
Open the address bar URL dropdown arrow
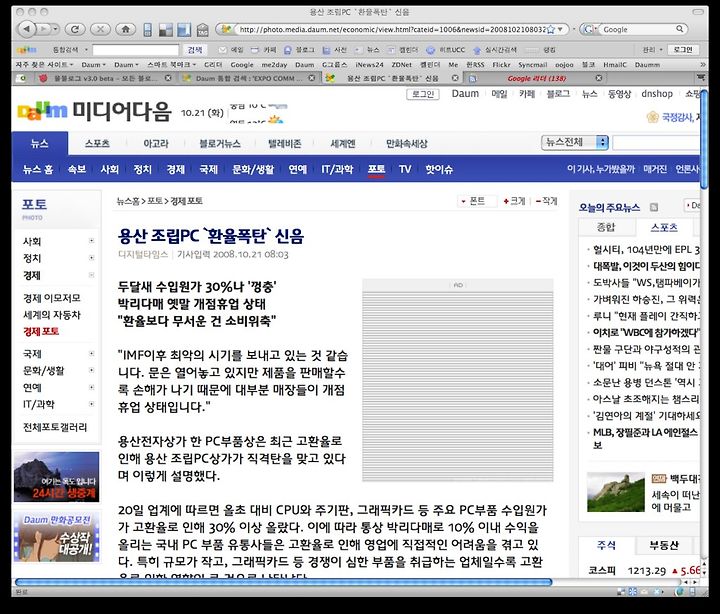click(x=560, y=29)
